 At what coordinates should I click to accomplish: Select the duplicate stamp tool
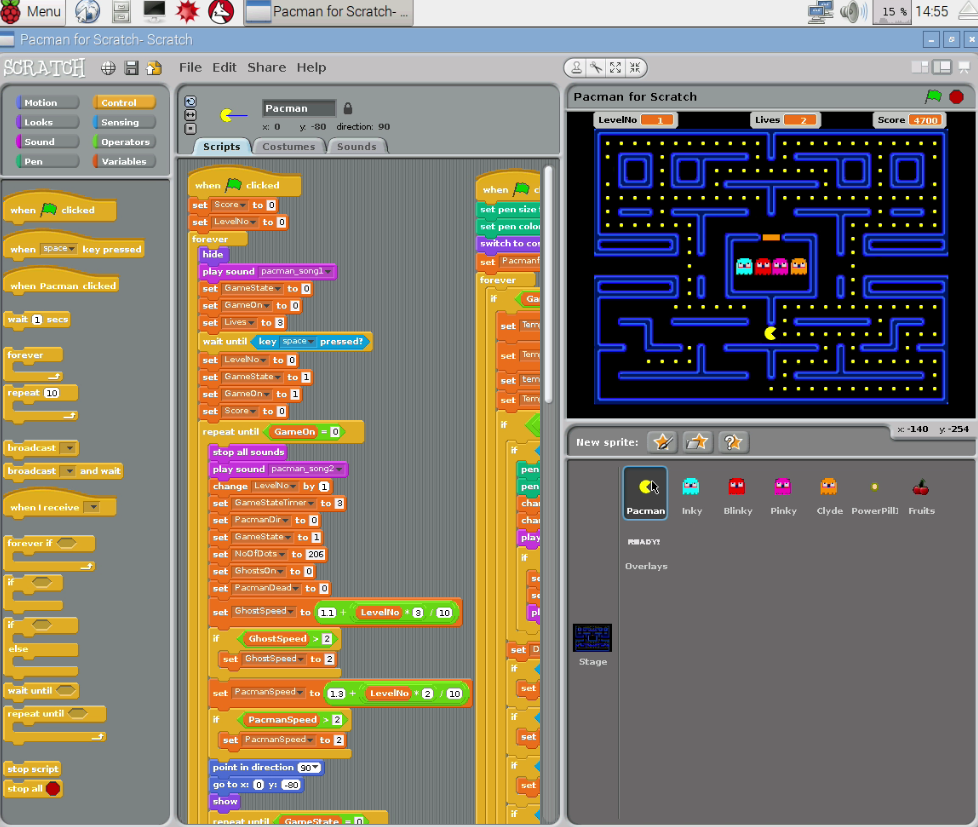(577, 67)
